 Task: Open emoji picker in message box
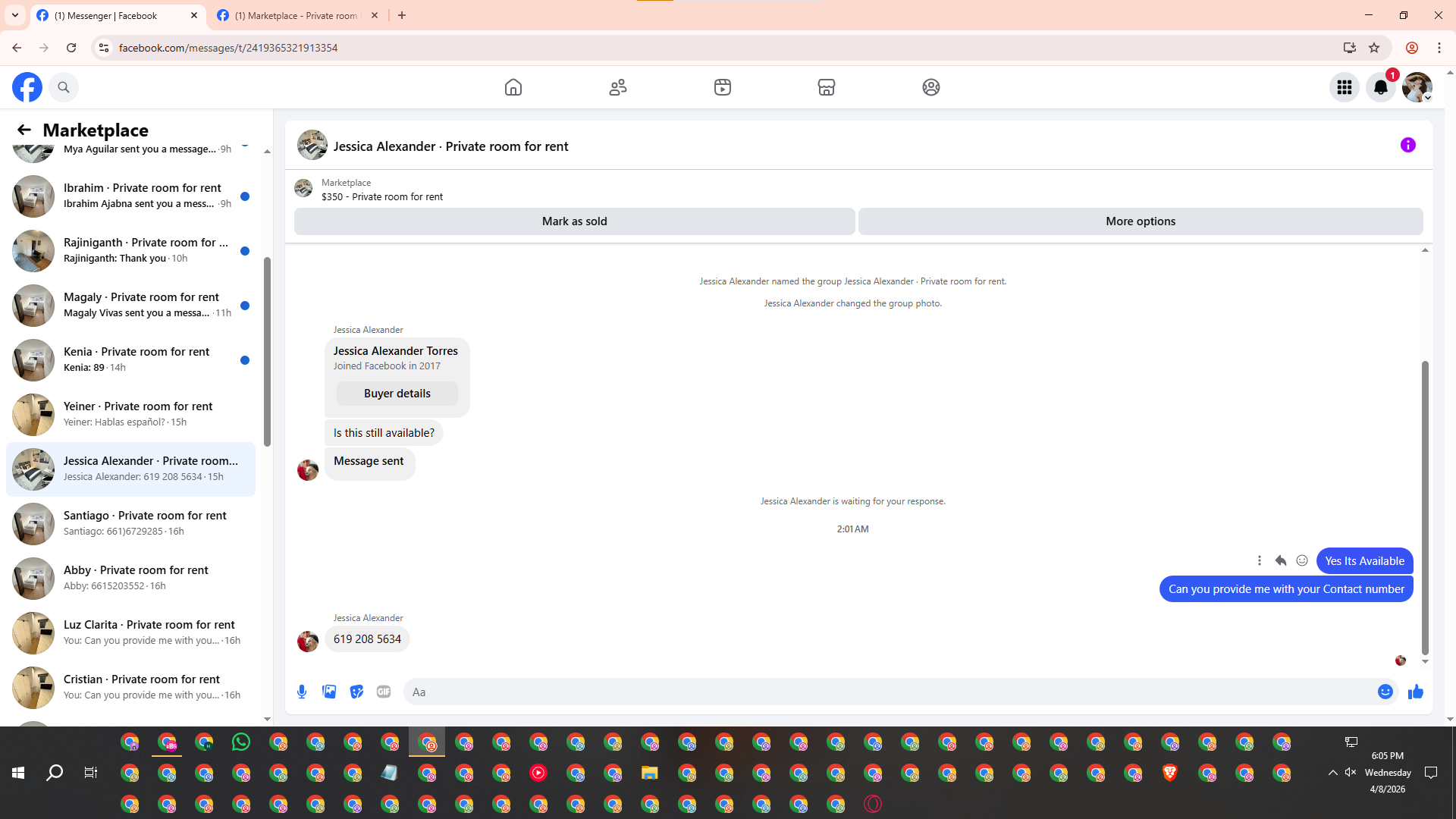[x=1385, y=692]
